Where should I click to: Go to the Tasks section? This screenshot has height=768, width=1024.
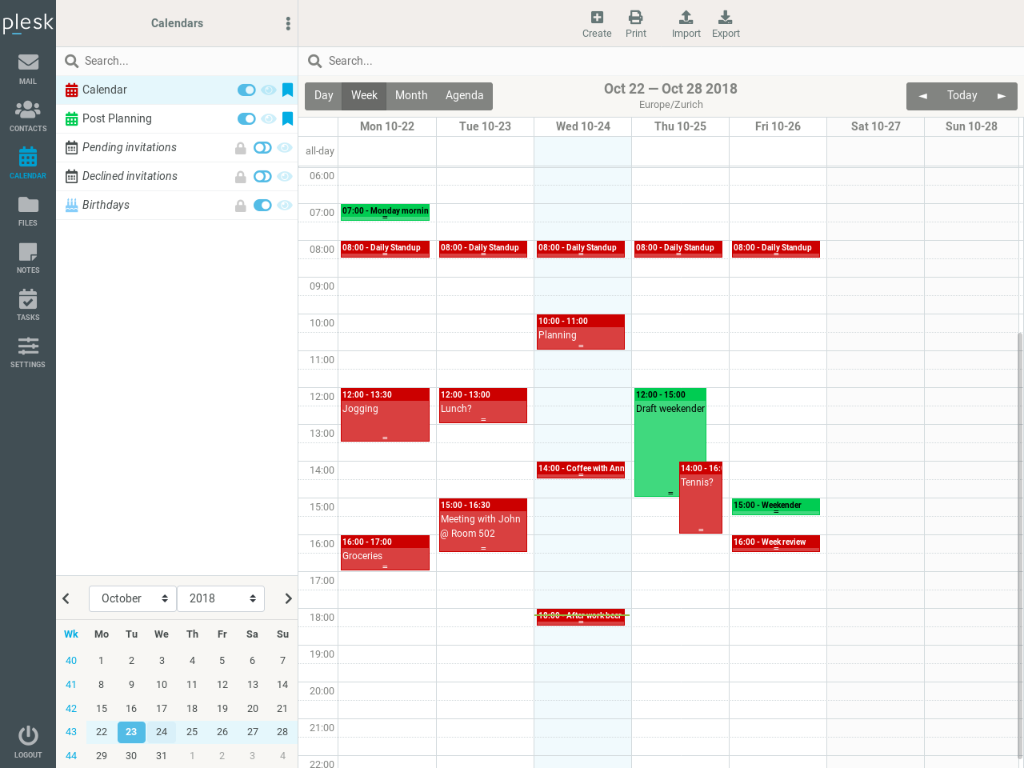[28, 304]
